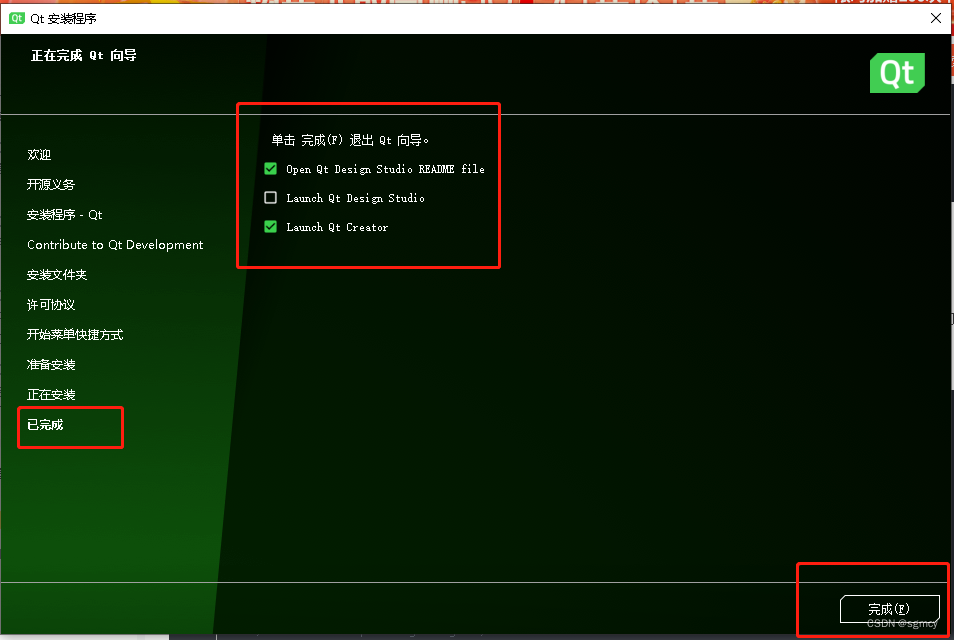Select the 许可协议 sidebar step
954x640 pixels.
[51, 305]
